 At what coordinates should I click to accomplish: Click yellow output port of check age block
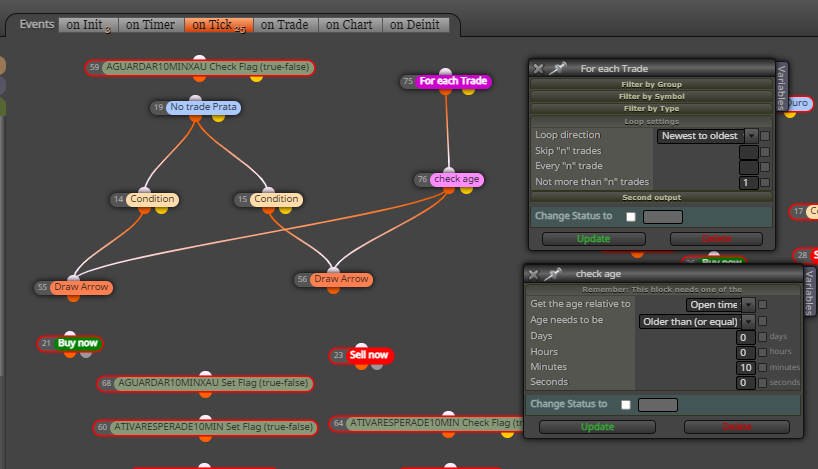pyautogui.click(x=466, y=189)
